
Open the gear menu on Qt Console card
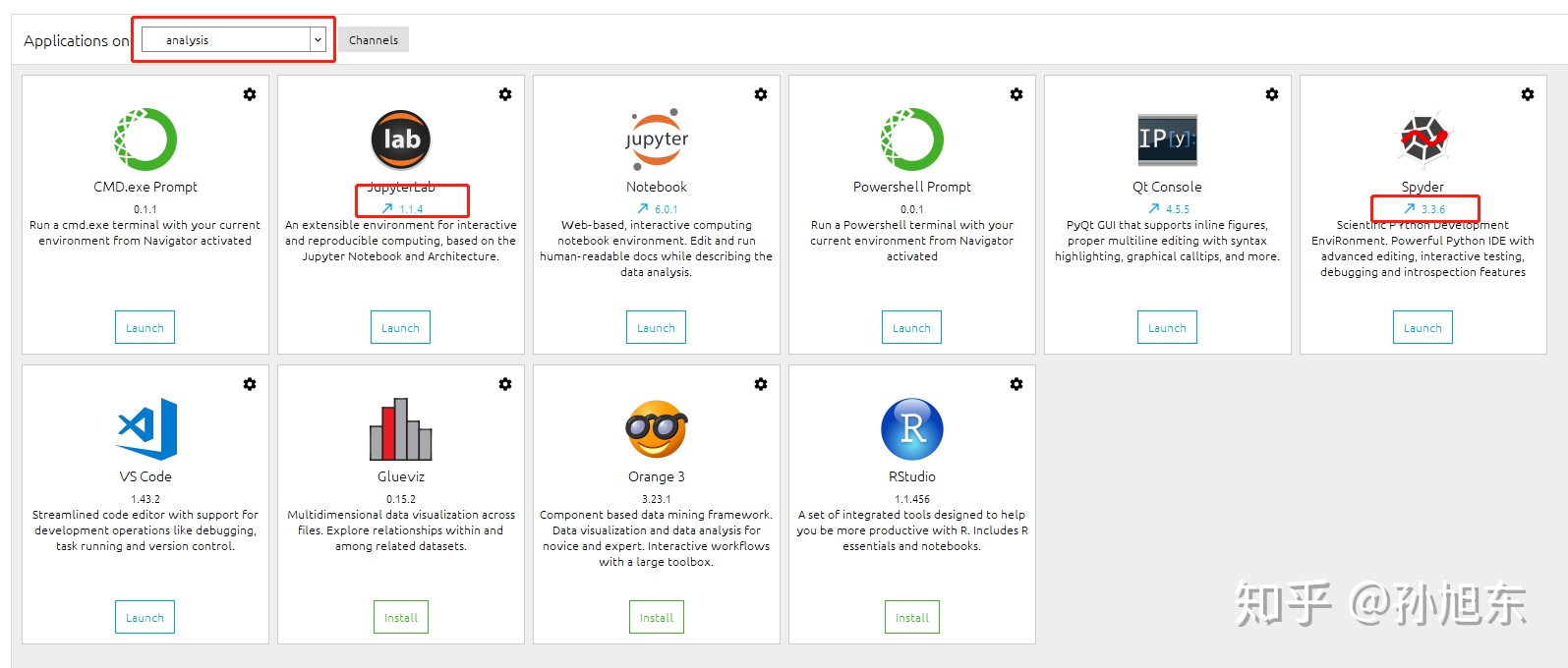point(1272,94)
